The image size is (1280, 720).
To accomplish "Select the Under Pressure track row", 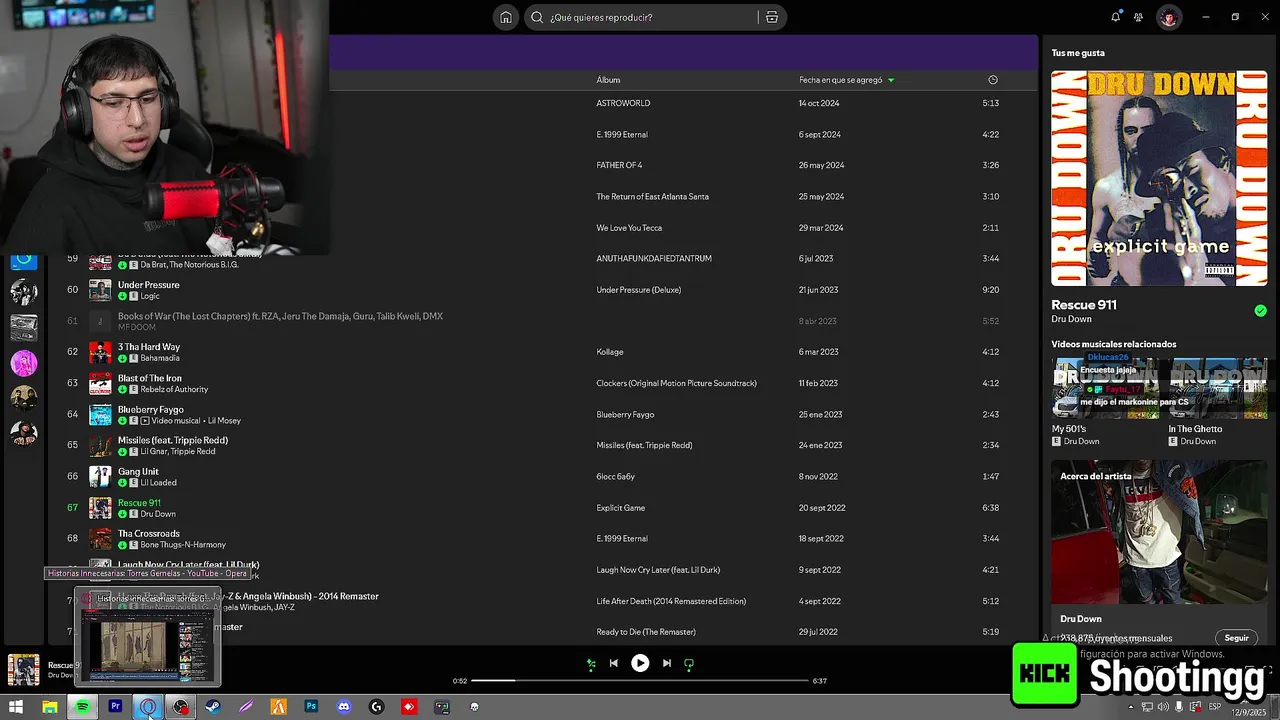I will tap(540, 290).
